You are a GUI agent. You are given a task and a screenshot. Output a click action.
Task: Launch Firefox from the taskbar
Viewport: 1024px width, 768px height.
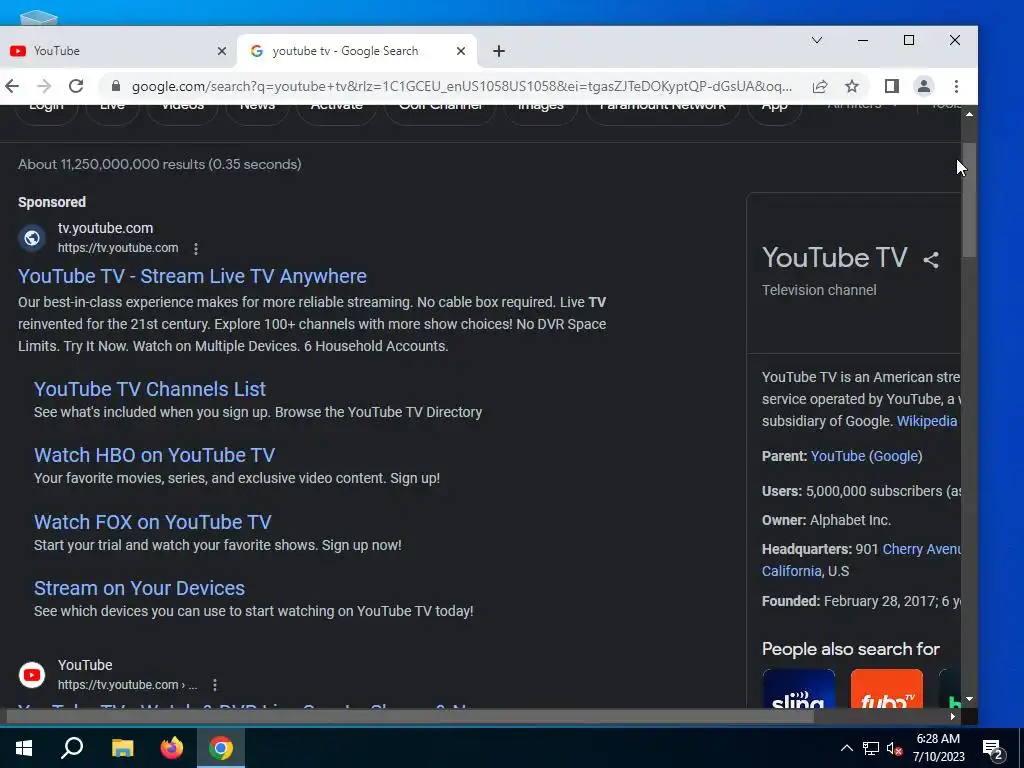tap(172, 748)
